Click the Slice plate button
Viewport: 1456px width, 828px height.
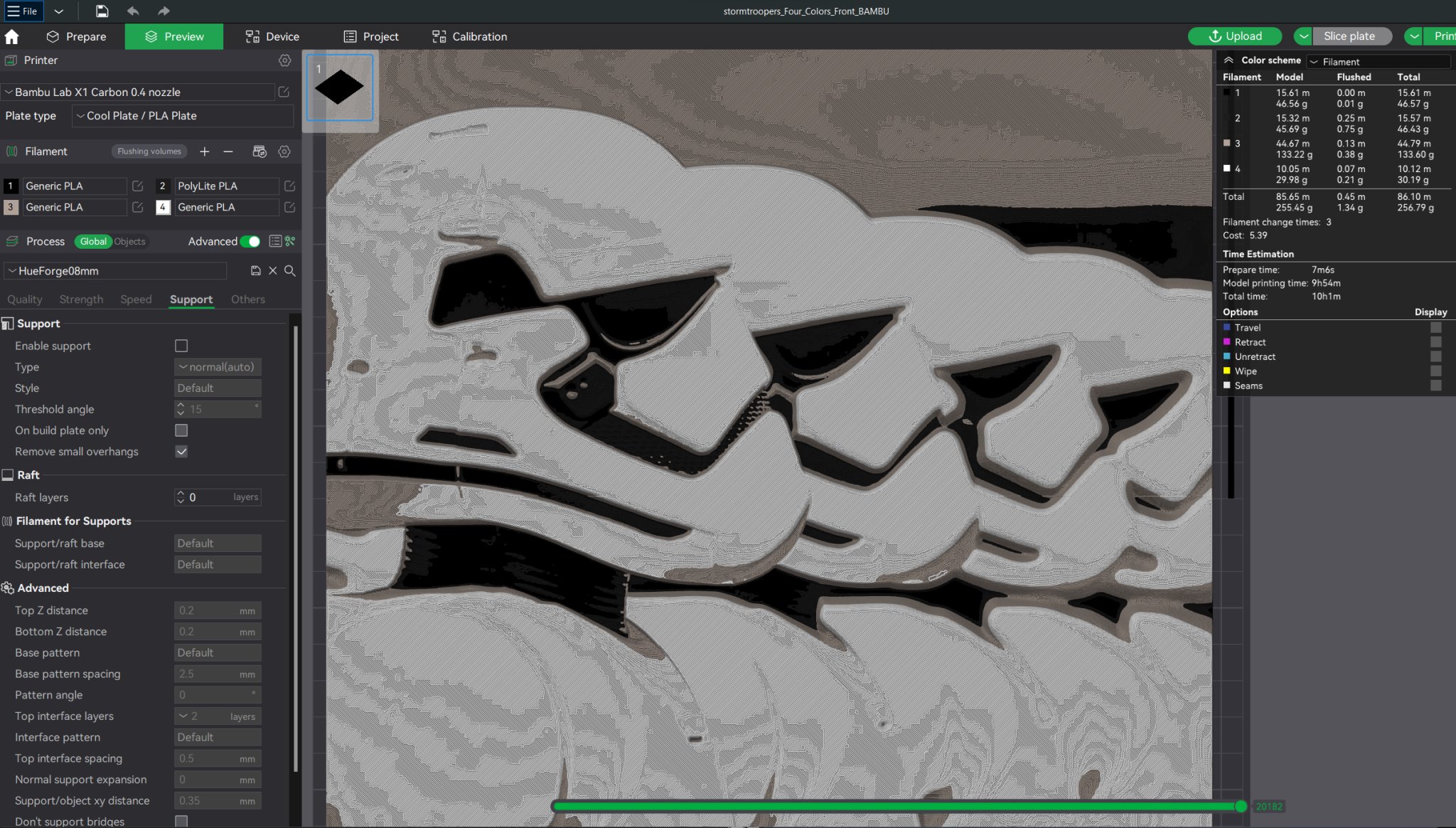[x=1349, y=36]
